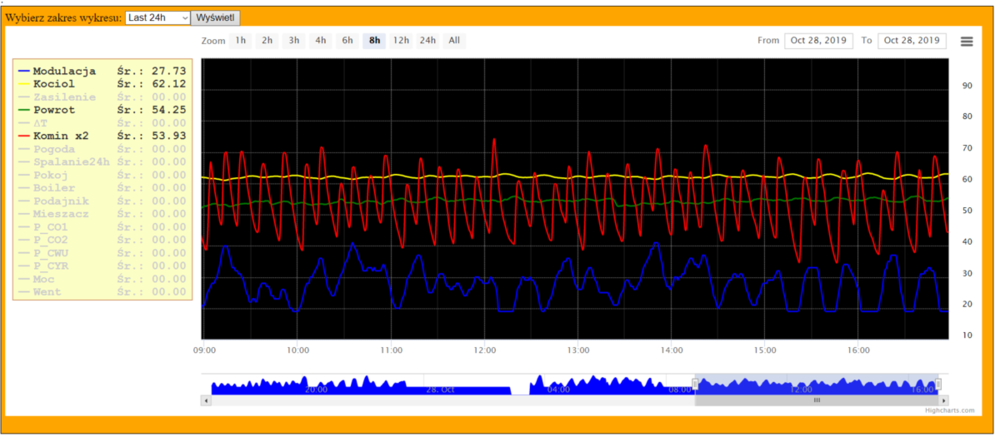Image resolution: width=1000 pixels, height=442 pixels.
Task: Enable the Boiler series in legend
Action: (54, 188)
